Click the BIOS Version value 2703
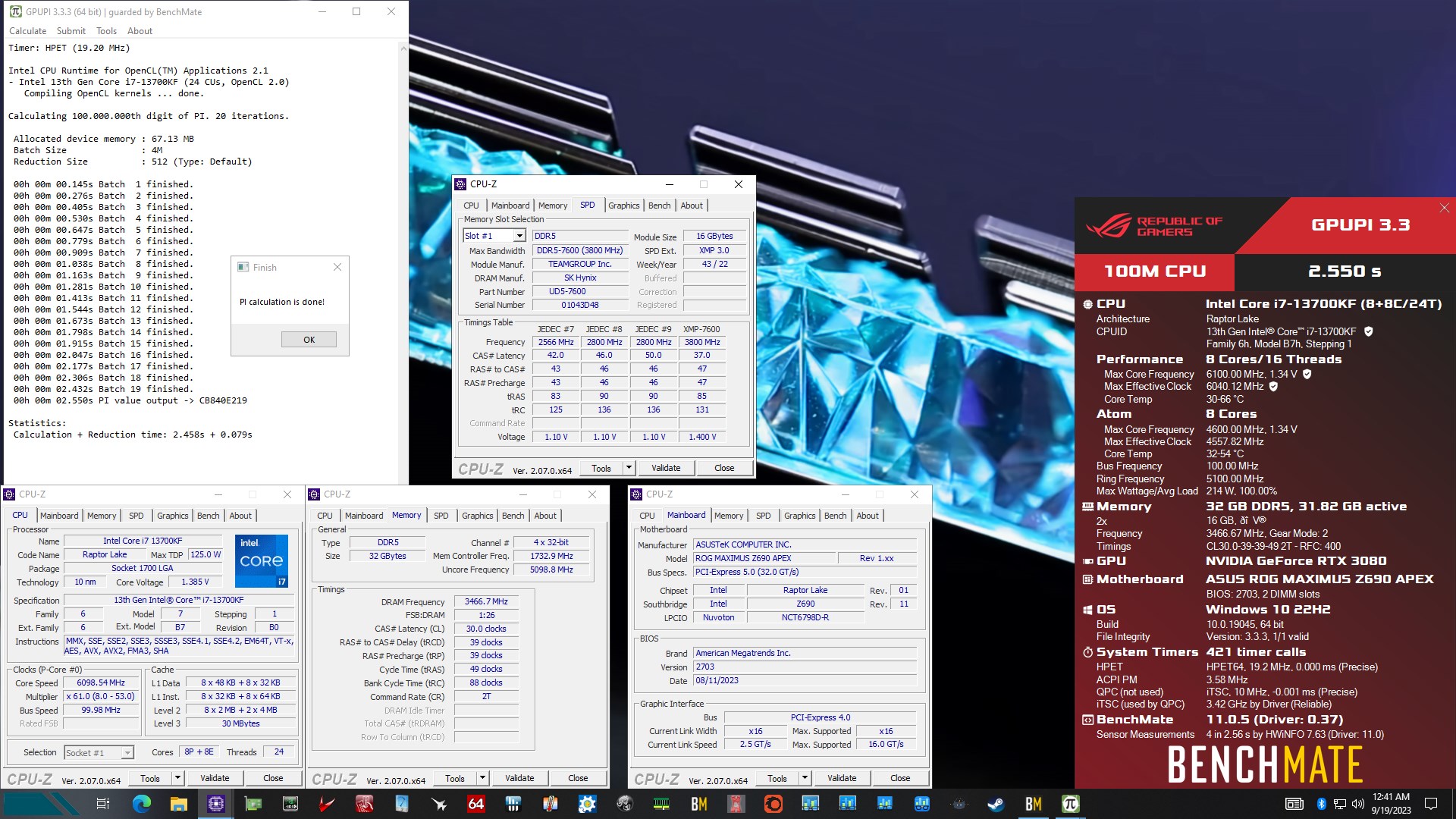 click(805, 667)
